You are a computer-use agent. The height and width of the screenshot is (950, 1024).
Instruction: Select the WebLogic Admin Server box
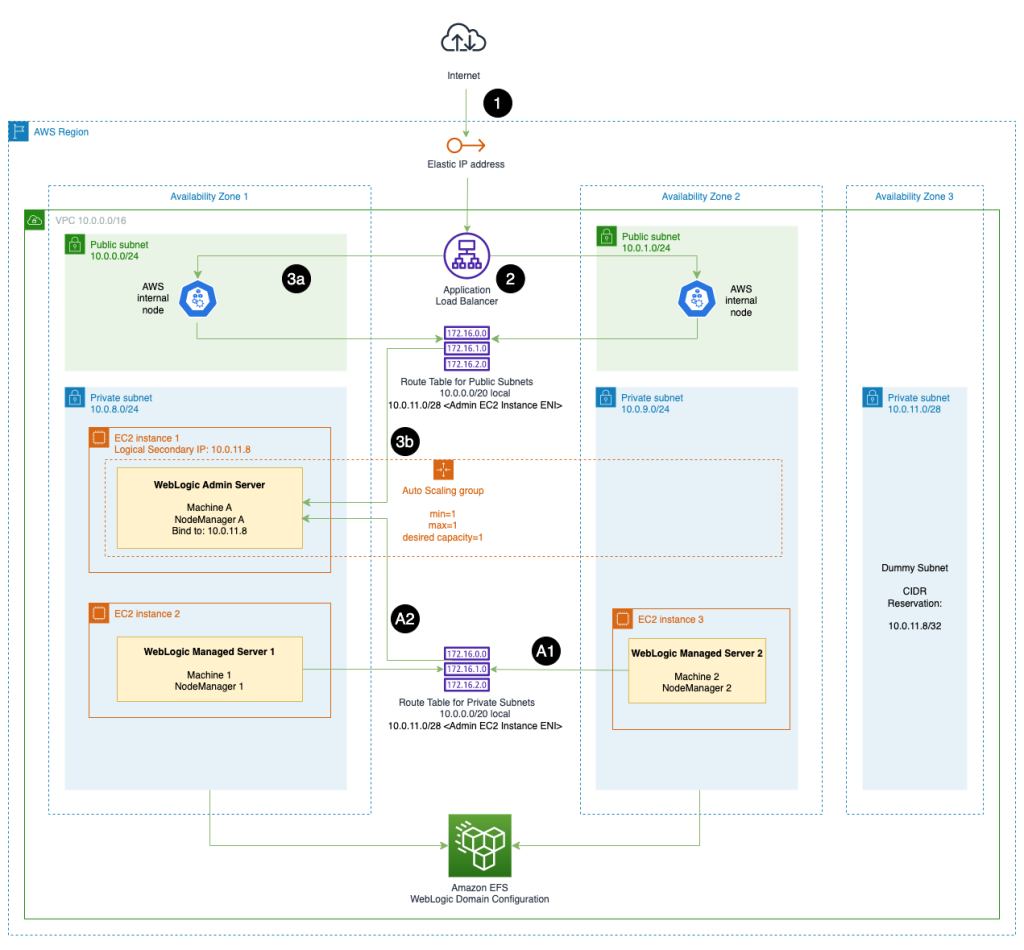pos(209,507)
